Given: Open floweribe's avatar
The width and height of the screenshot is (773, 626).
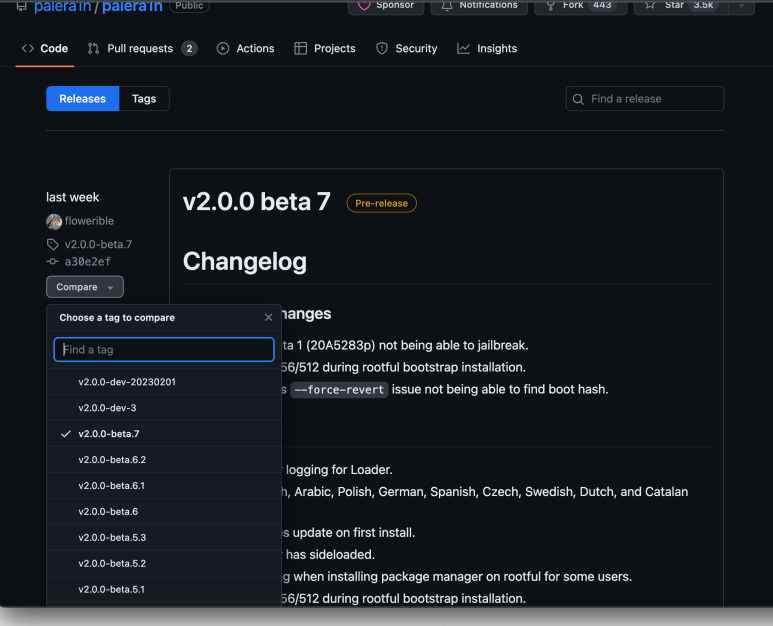Looking at the screenshot, I should tap(54, 221).
